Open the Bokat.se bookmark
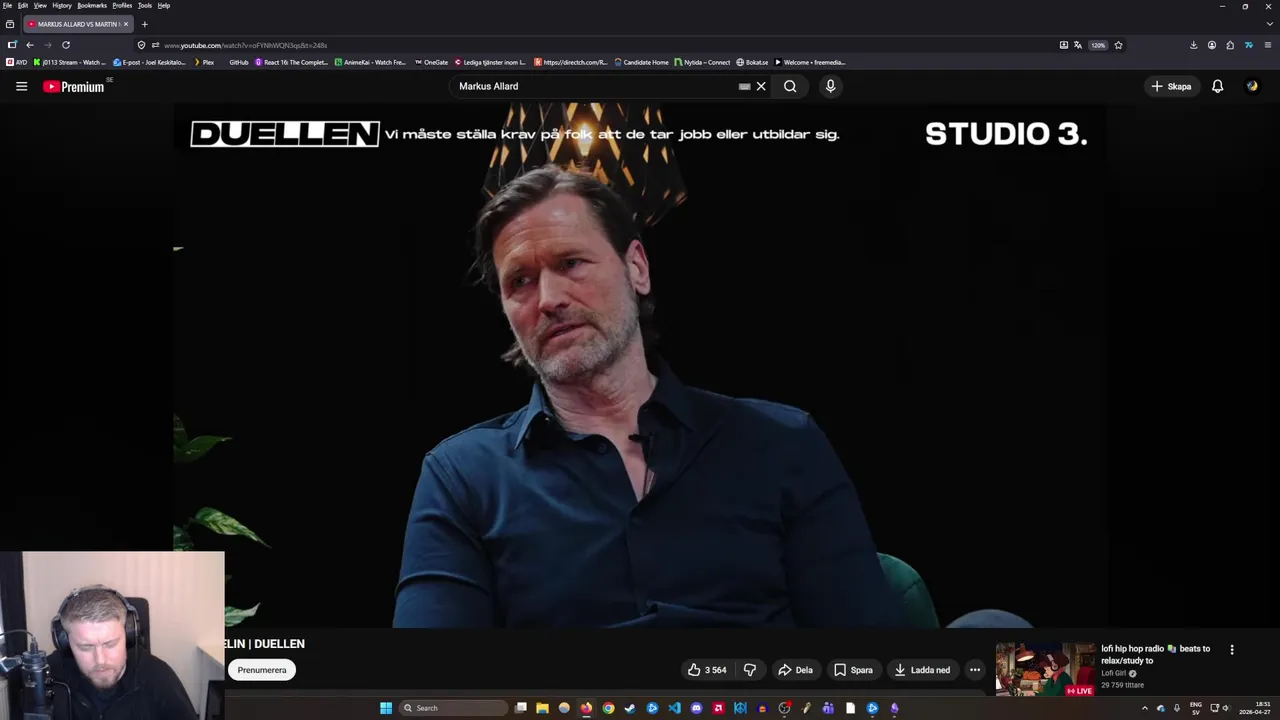1280x720 pixels. coord(752,62)
